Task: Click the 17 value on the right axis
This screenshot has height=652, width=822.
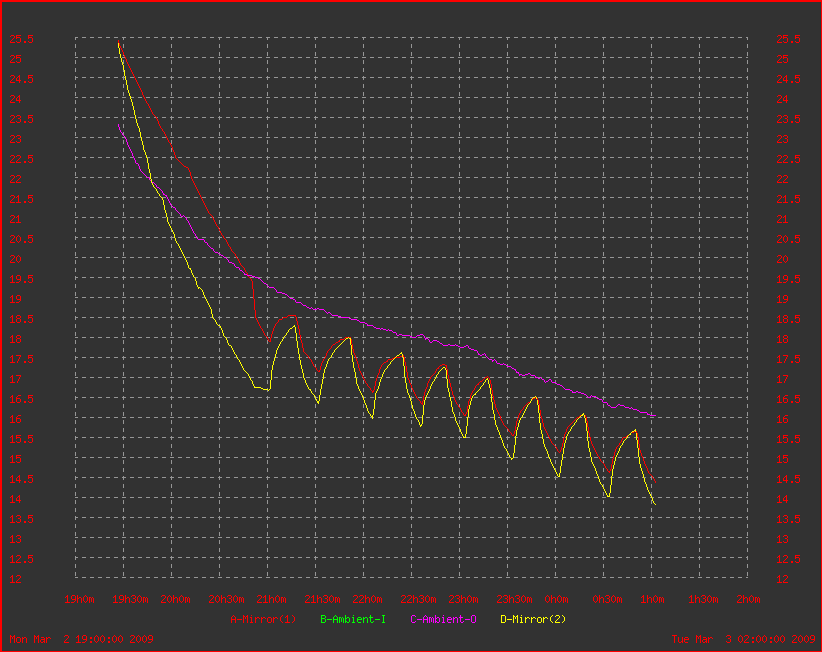Action: (x=782, y=379)
